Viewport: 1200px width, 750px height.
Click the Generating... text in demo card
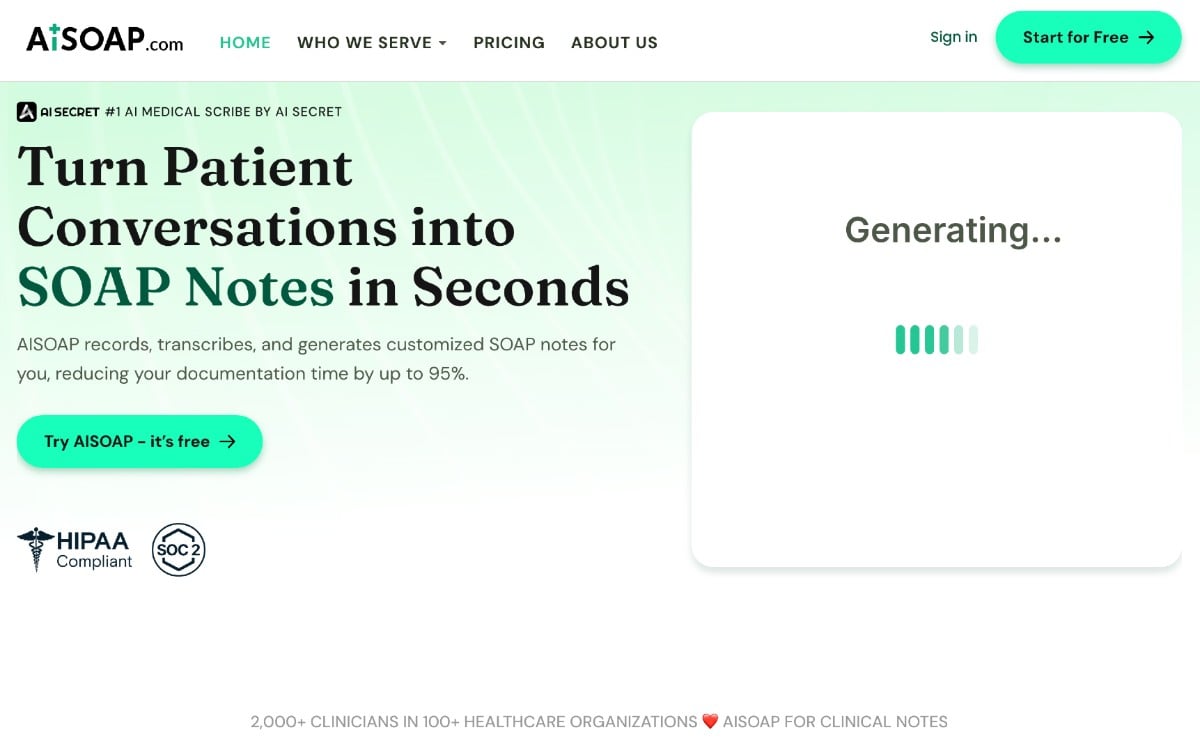coord(953,231)
